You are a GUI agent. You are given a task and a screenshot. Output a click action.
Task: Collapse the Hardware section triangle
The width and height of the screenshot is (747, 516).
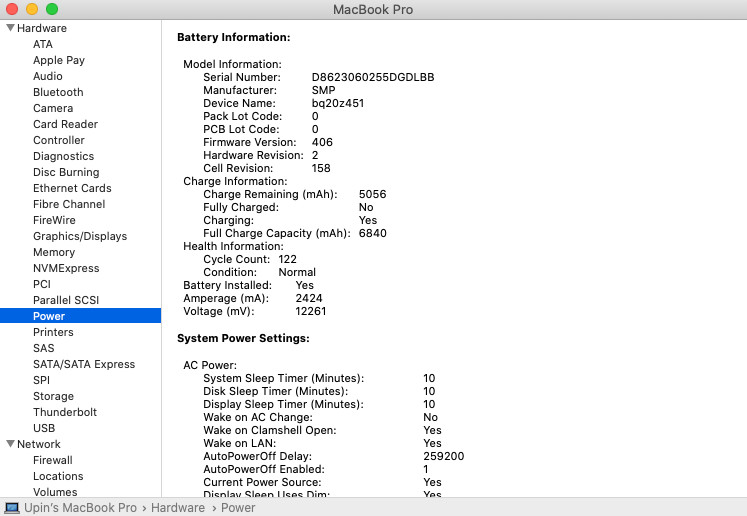coord(10,28)
